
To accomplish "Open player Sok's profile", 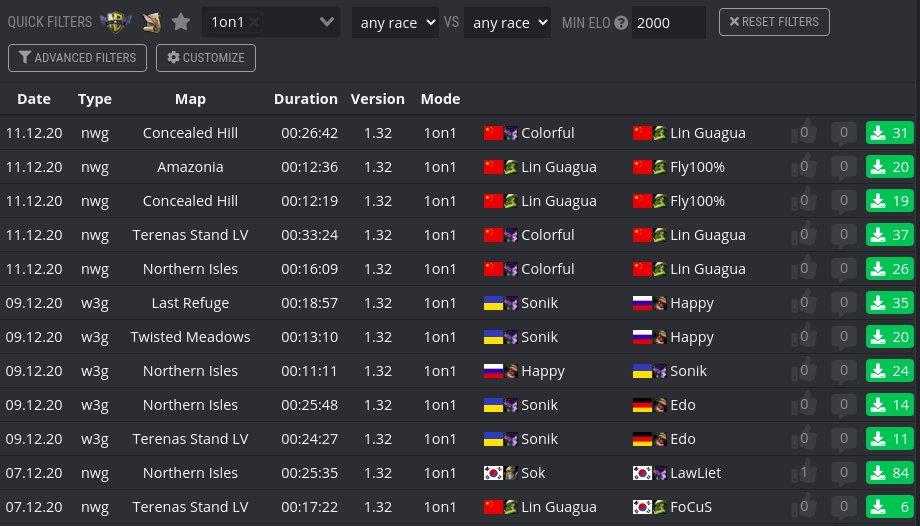I will [x=533, y=473].
